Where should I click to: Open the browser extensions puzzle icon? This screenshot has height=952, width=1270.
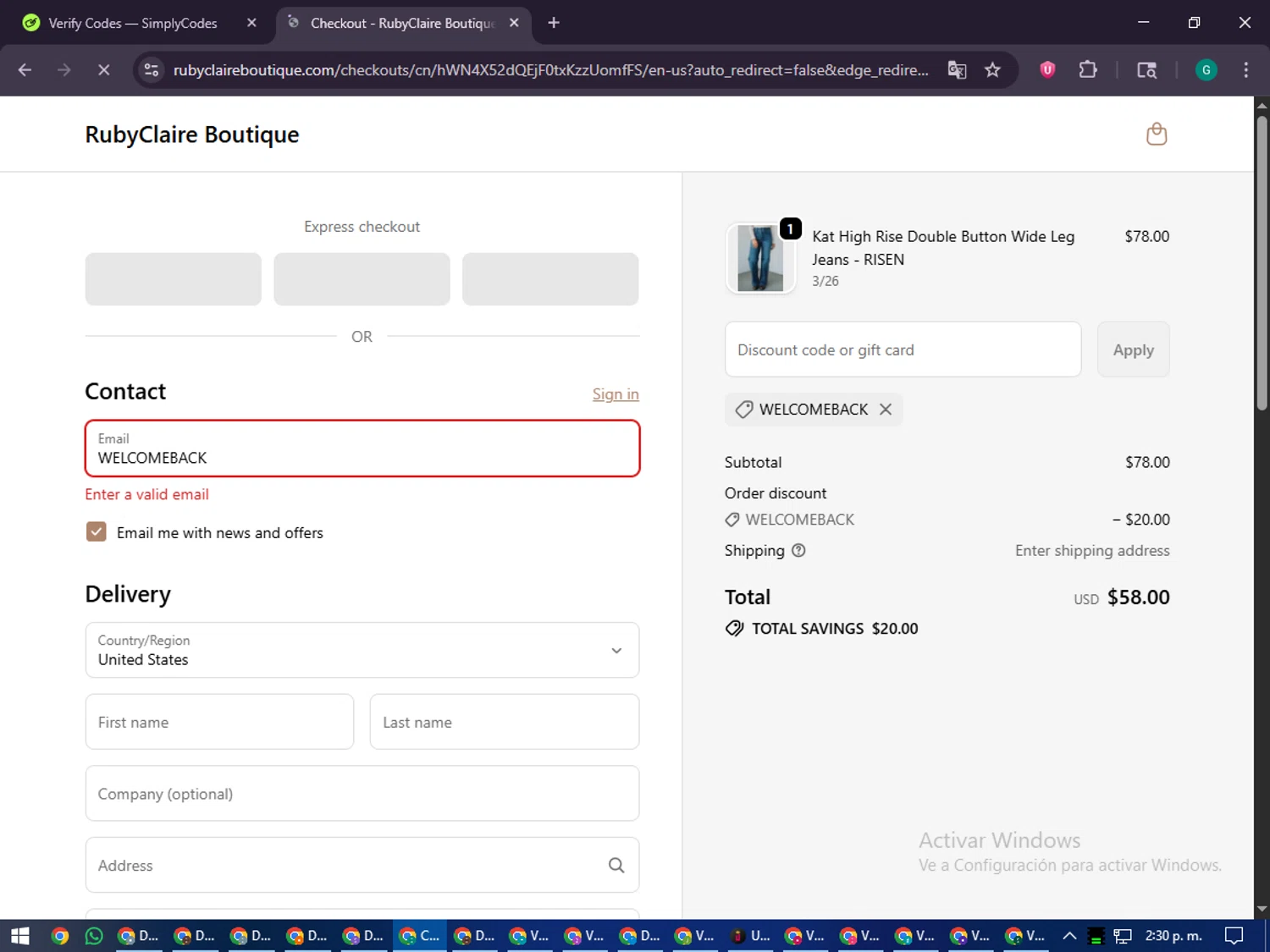(1088, 70)
